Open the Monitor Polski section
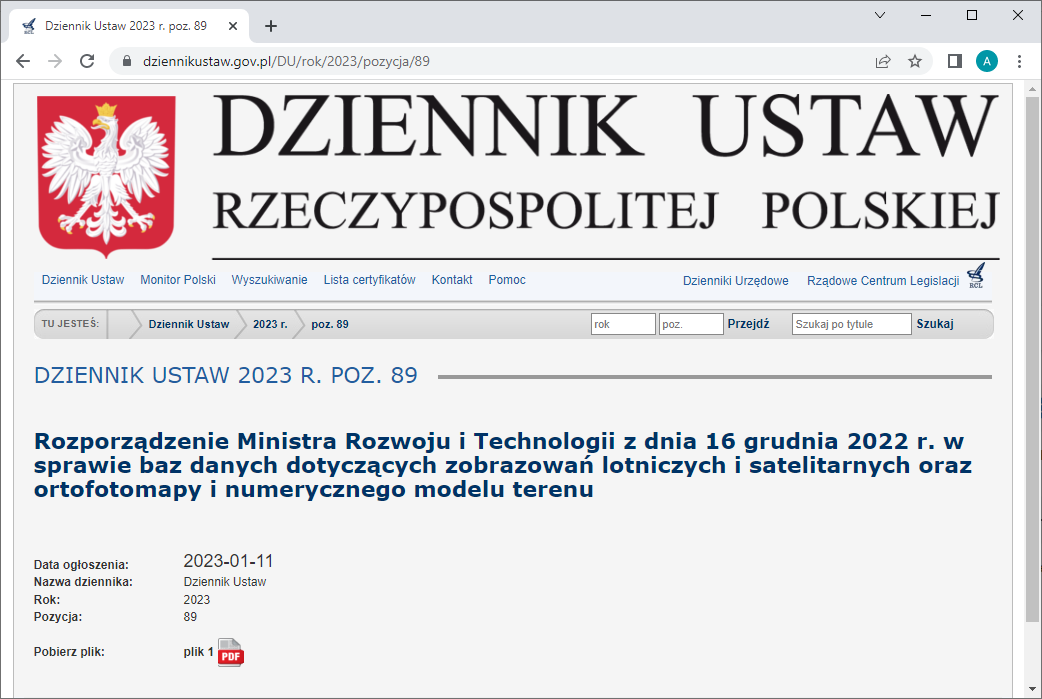Image resolution: width=1042 pixels, height=699 pixels. tap(177, 280)
